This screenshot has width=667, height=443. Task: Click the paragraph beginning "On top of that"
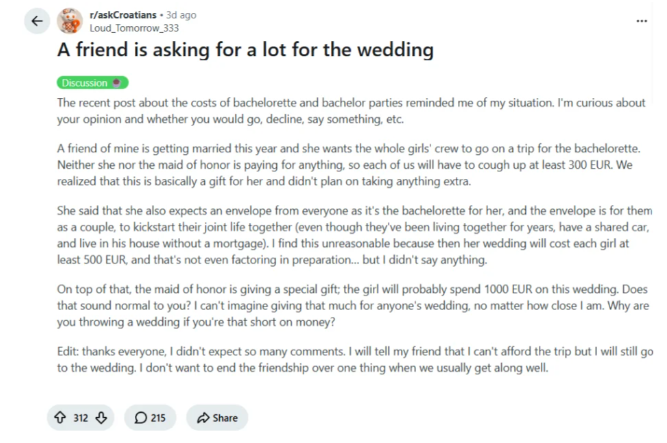(x=353, y=305)
